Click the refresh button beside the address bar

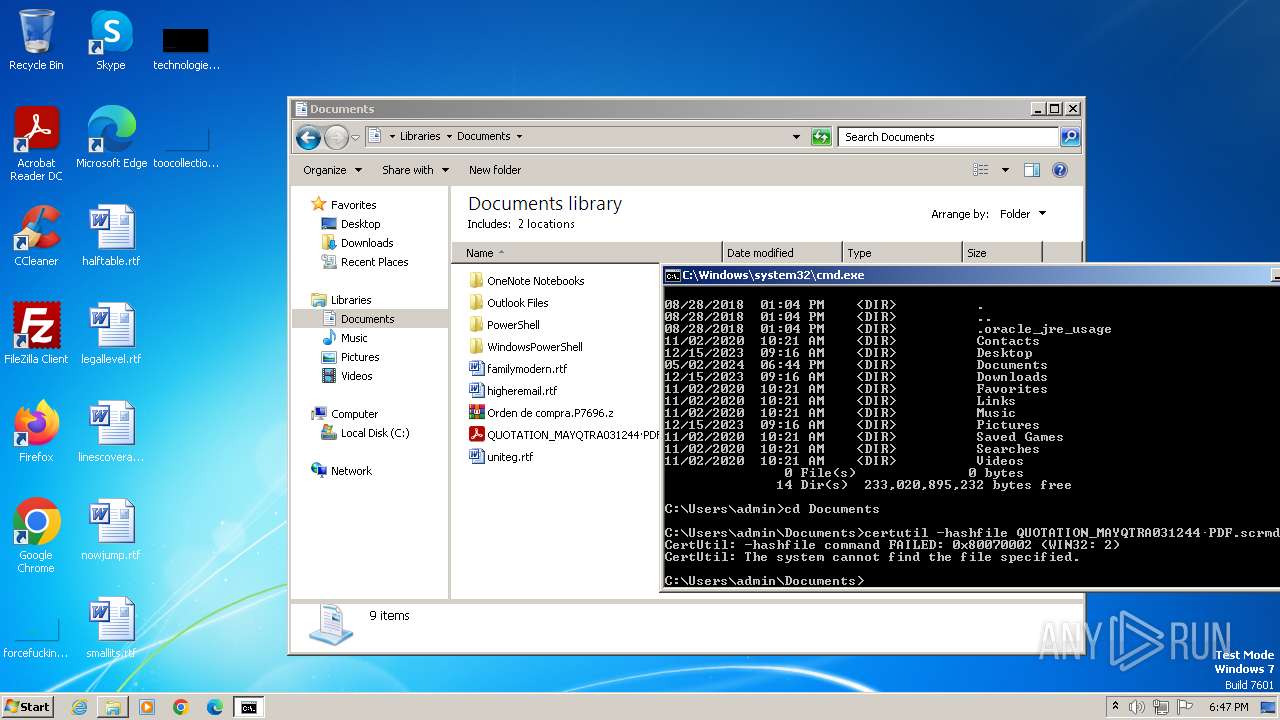click(x=822, y=137)
